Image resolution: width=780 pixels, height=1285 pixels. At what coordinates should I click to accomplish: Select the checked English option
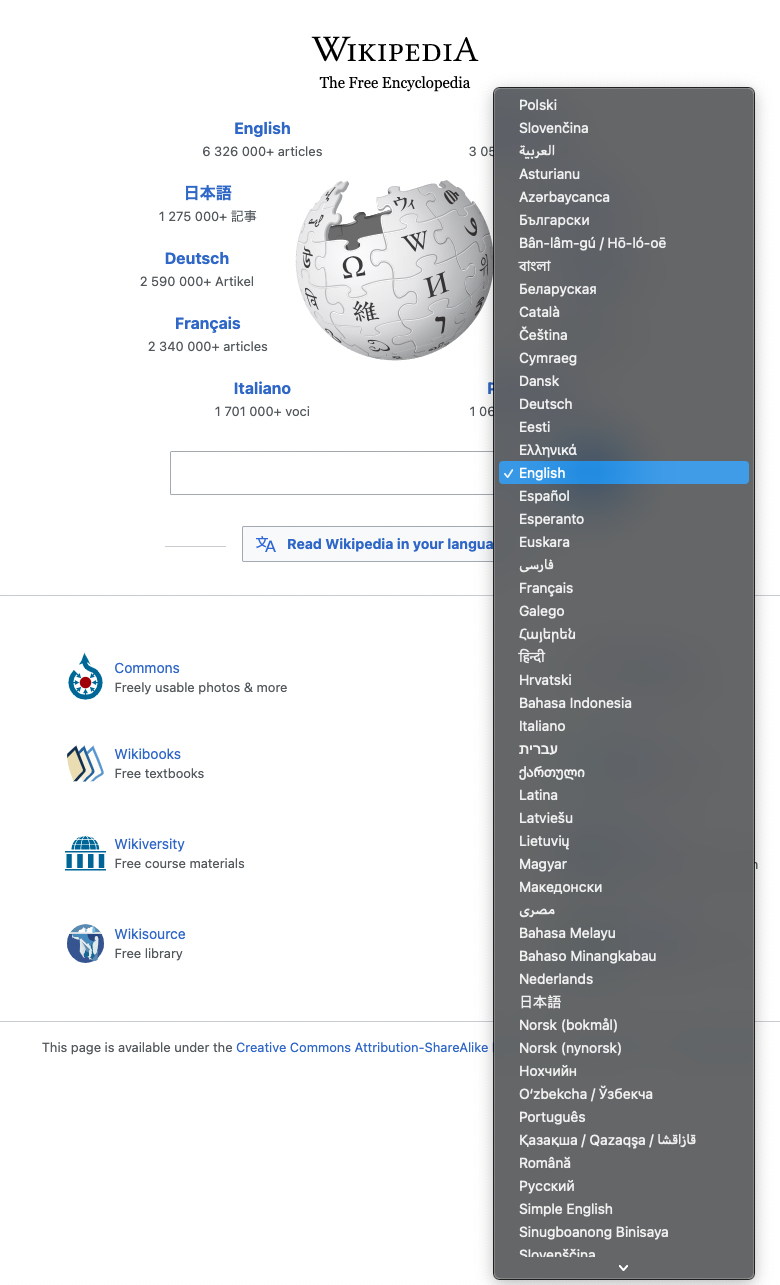[624, 473]
